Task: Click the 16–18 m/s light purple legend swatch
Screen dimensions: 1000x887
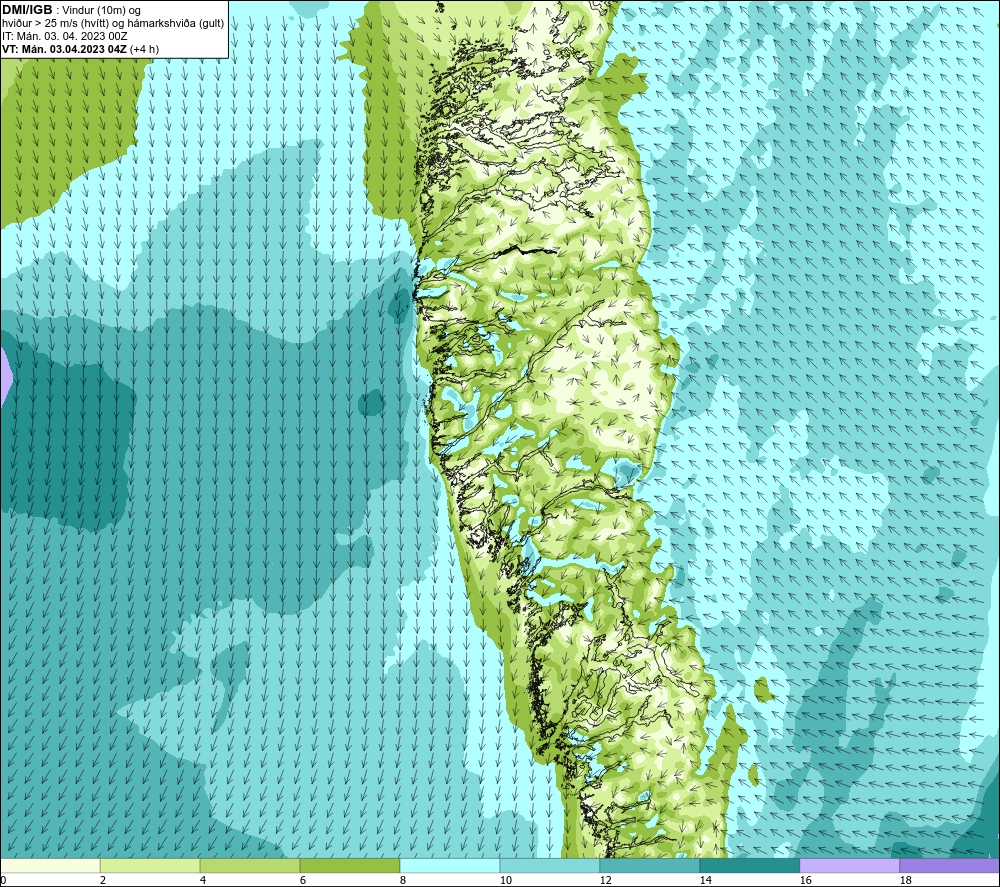Action: pyautogui.click(x=849, y=865)
